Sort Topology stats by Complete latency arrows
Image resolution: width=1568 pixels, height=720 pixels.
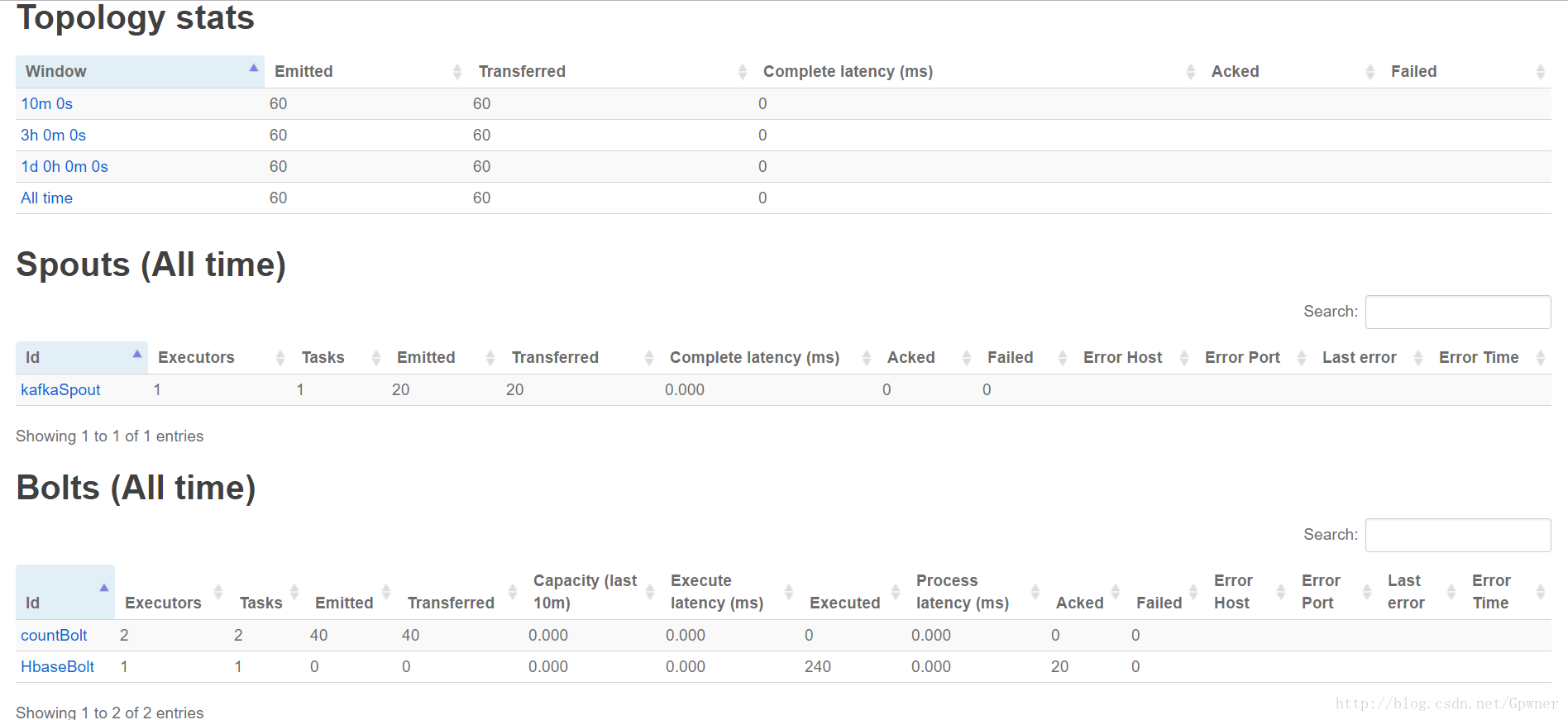(x=1191, y=72)
